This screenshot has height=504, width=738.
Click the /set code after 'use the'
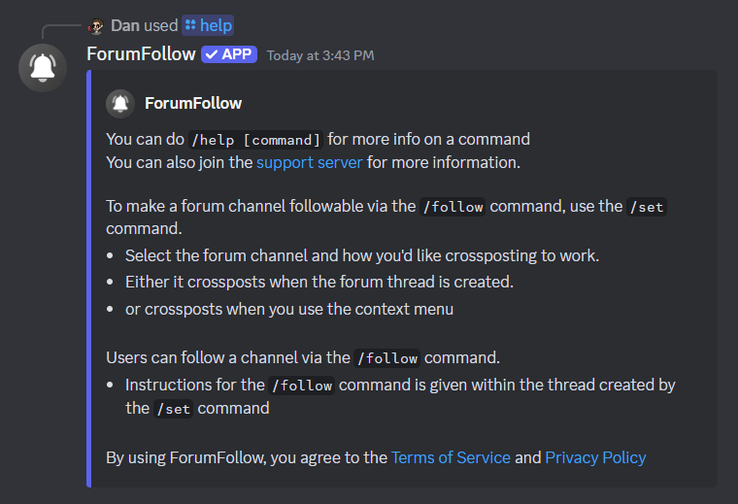point(647,207)
